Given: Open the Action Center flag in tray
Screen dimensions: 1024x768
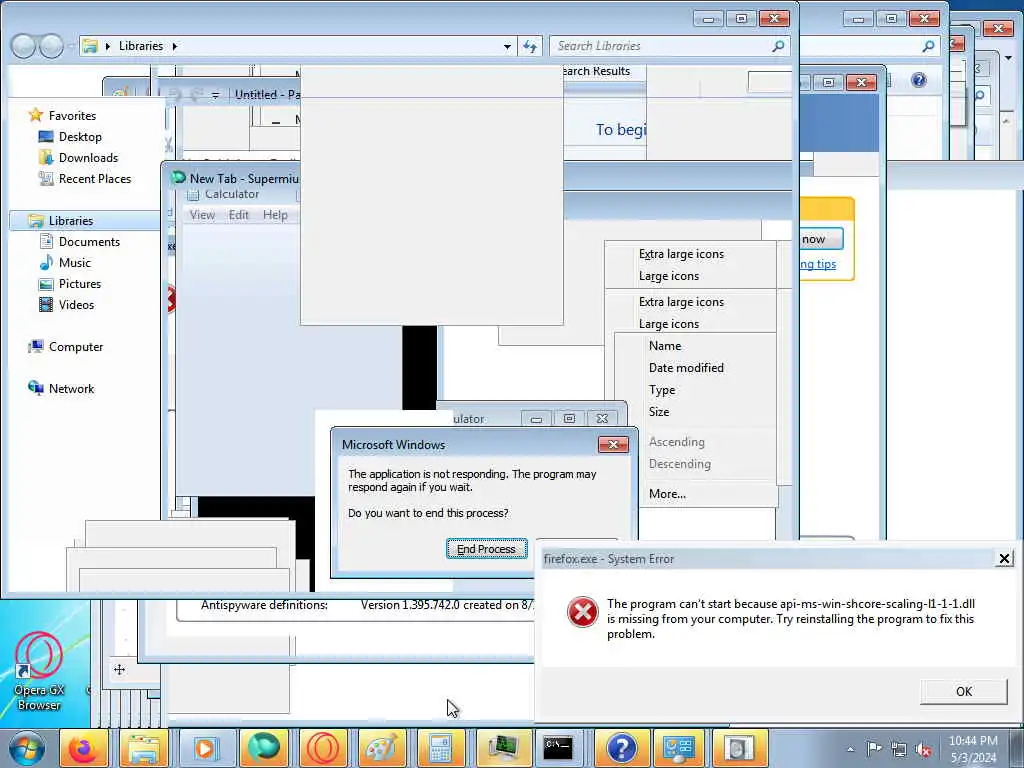Looking at the screenshot, I should click(x=874, y=749).
